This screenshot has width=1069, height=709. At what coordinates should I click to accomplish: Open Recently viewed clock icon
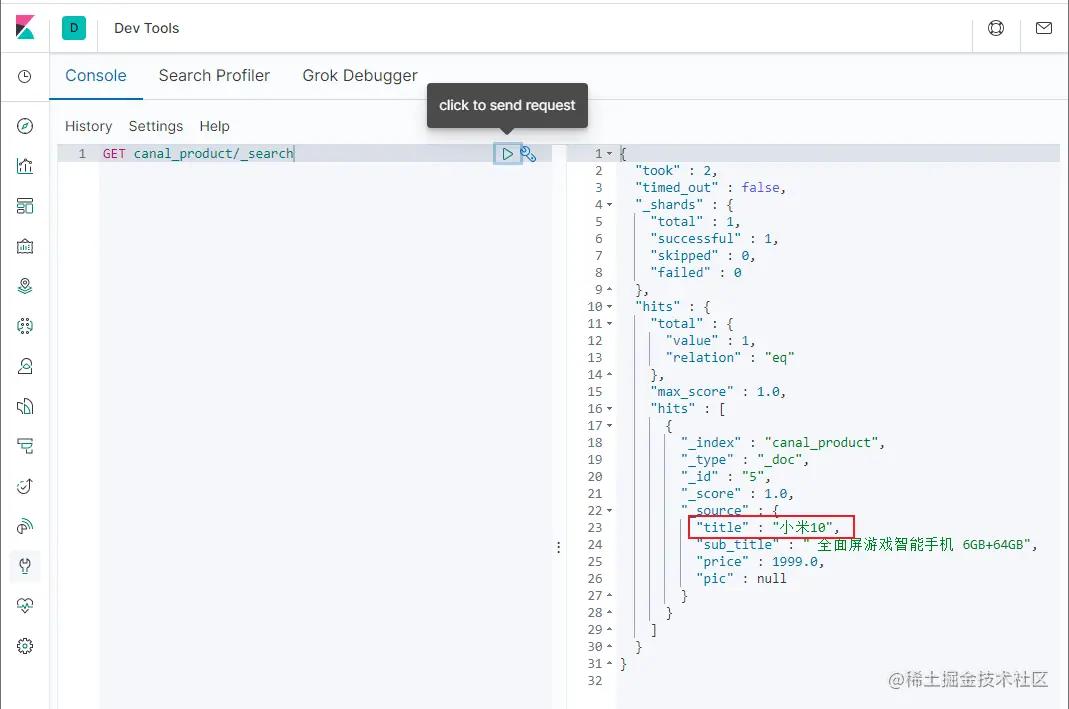tap(25, 77)
